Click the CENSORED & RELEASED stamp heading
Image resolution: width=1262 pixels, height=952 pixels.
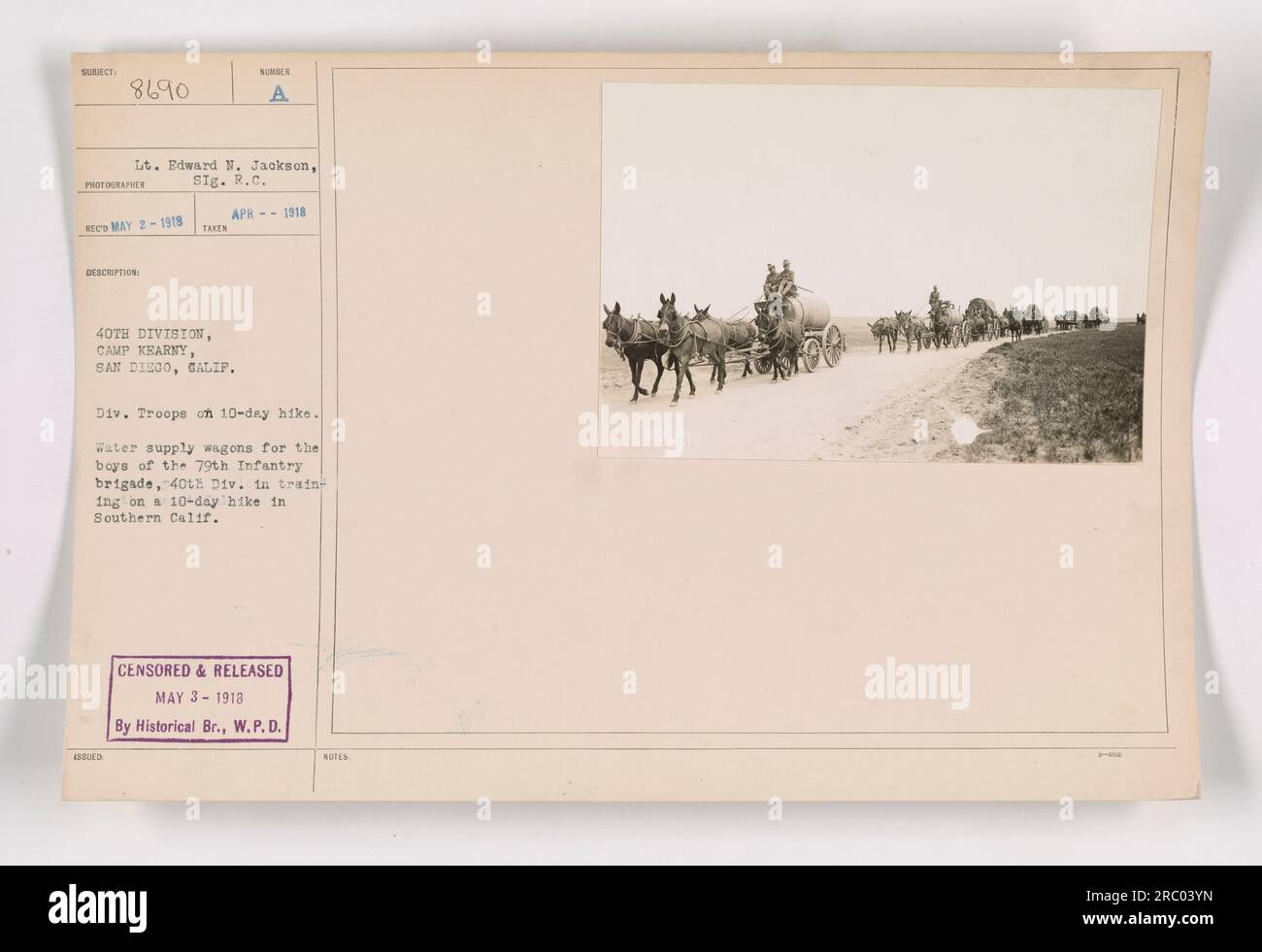[199, 672]
